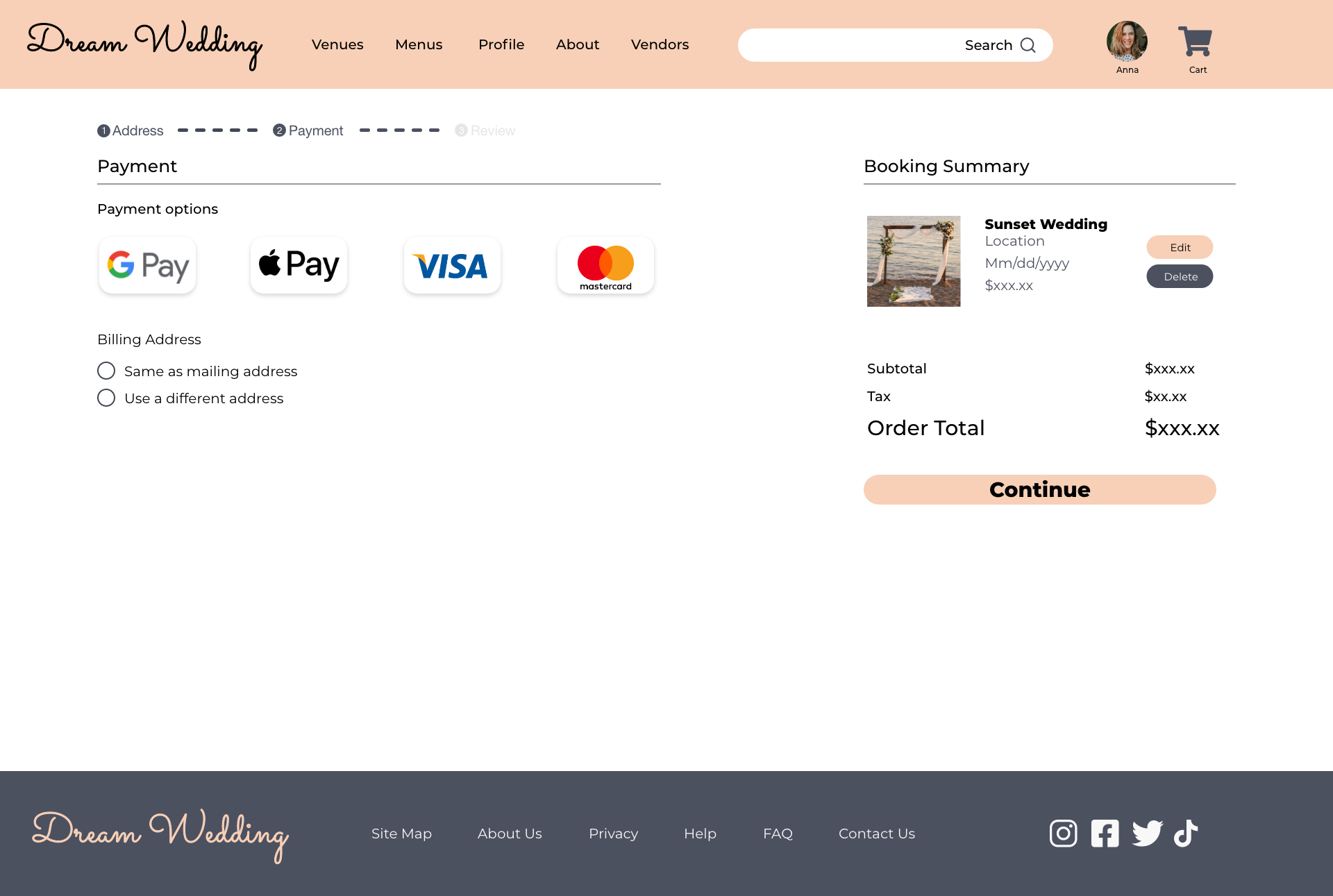The height and width of the screenshot is (896, 1333).
Task: Edit the Sunset Wedding booking
Action: click(1180, 247)
